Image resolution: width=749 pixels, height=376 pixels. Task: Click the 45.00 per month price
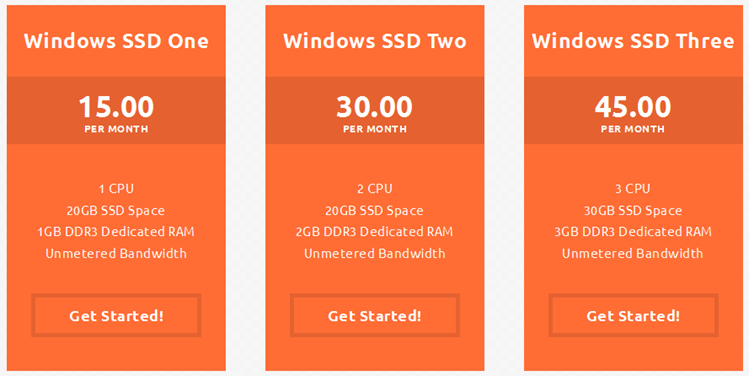(633, 113)
